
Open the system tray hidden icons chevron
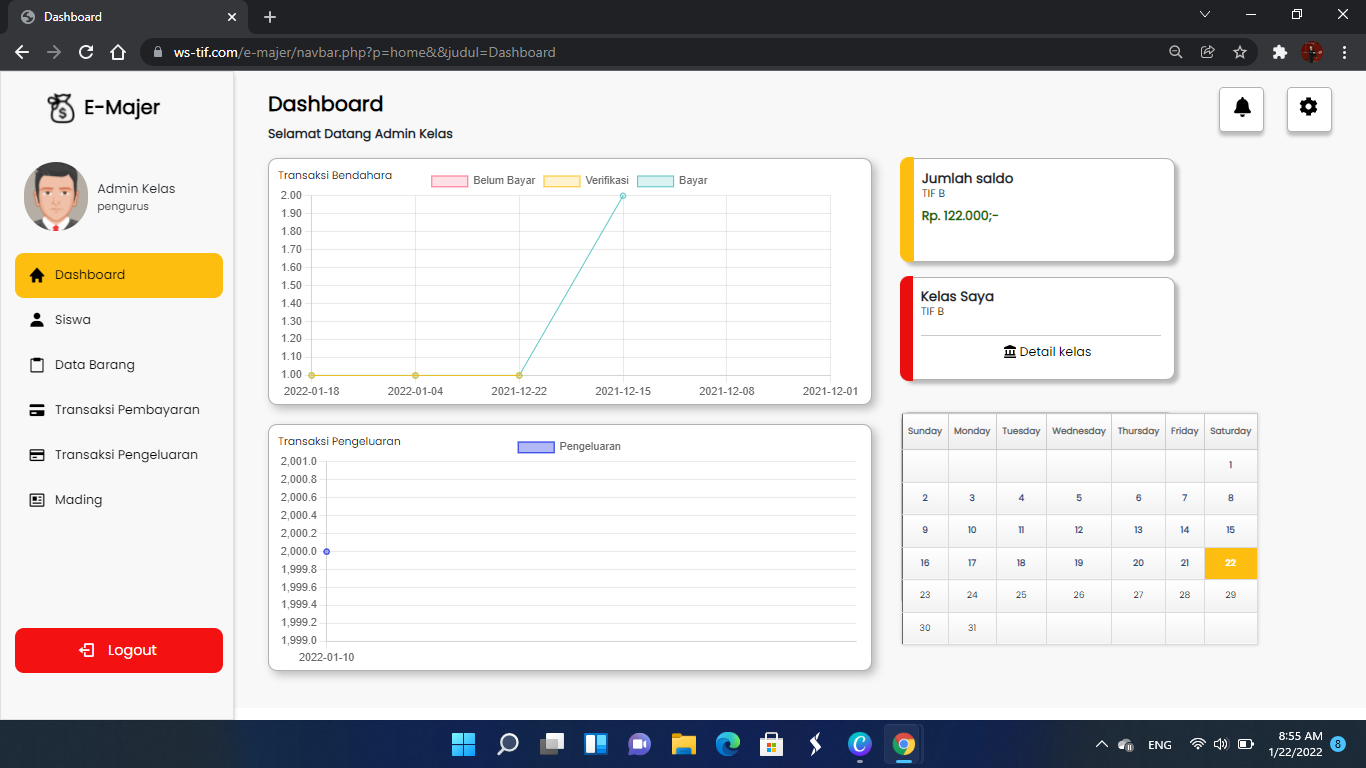pyautogui.click(x=1101, y=745)
